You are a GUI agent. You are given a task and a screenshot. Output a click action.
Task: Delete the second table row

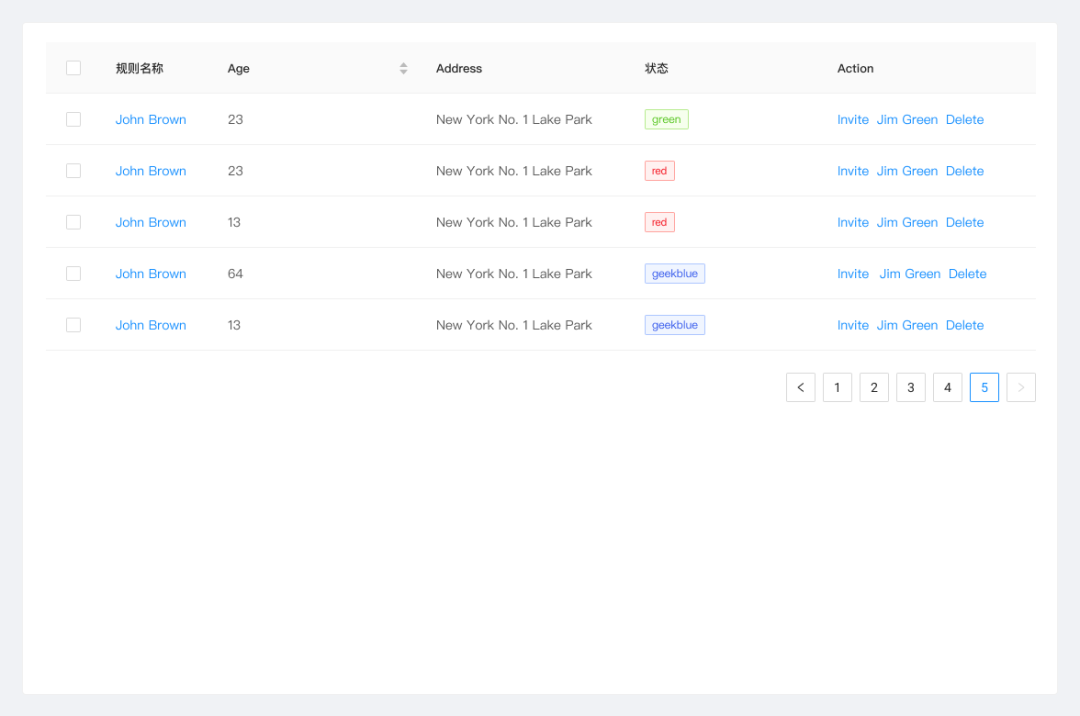click(964, 171)
